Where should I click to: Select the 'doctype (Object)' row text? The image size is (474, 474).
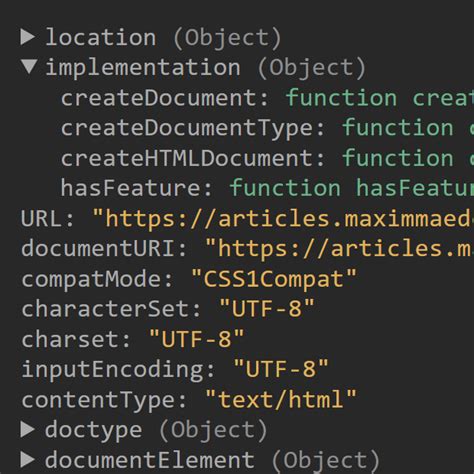[156, 431]
